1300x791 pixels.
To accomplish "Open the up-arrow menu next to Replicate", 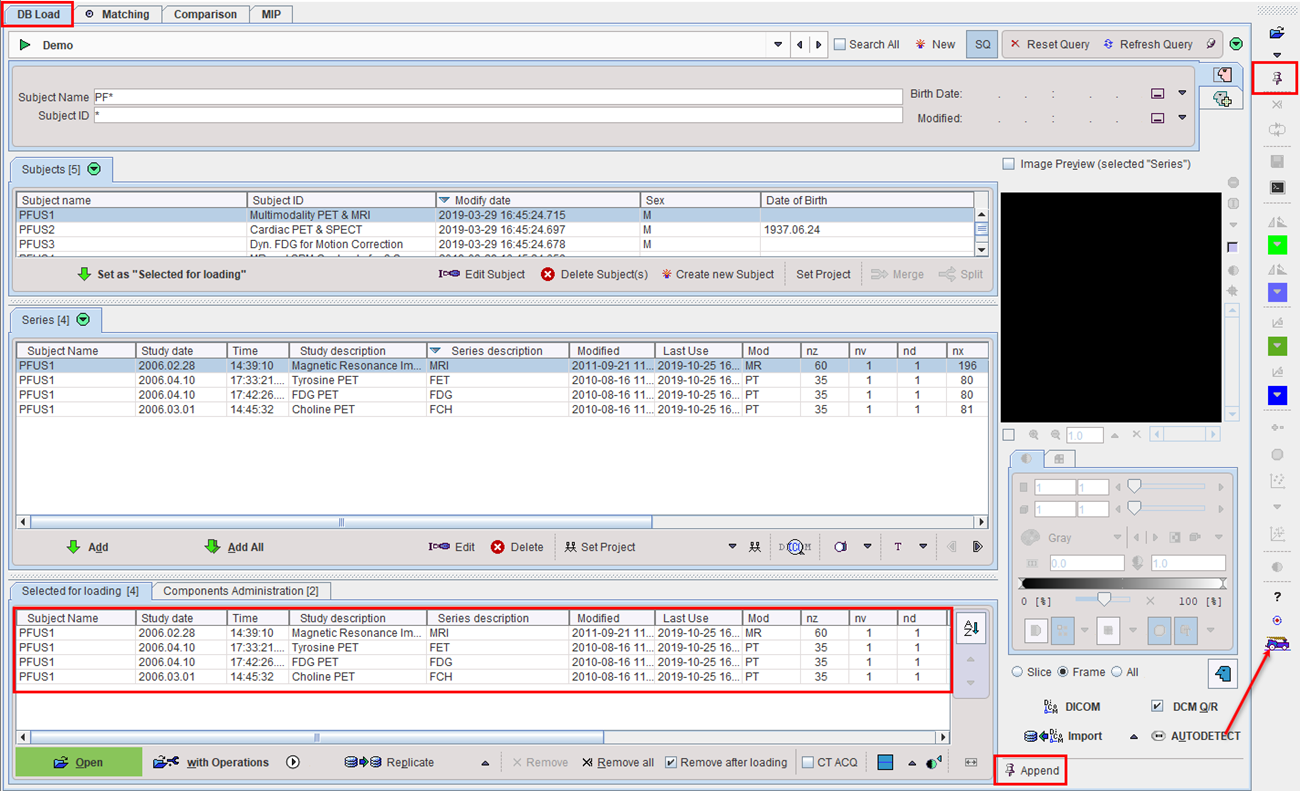I will coord(485,762).
